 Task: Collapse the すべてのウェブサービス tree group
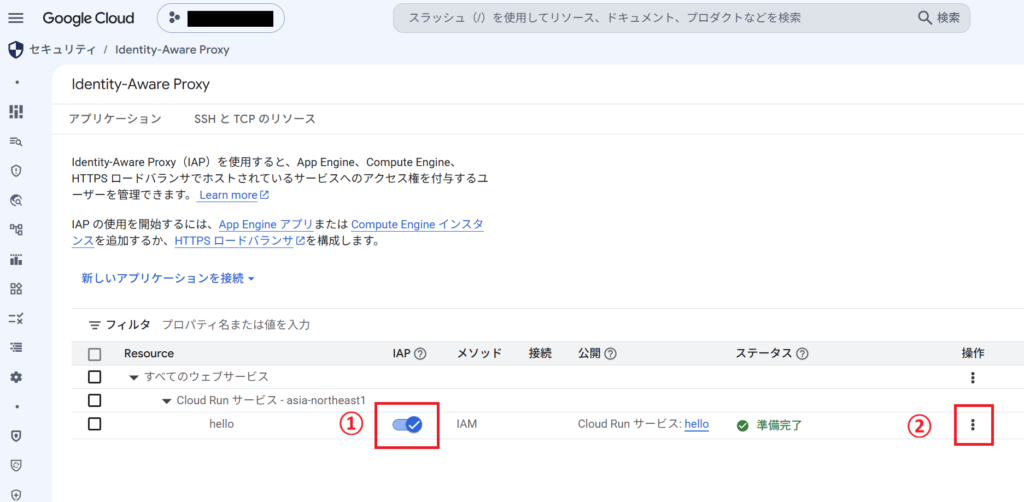pos(134,377)
